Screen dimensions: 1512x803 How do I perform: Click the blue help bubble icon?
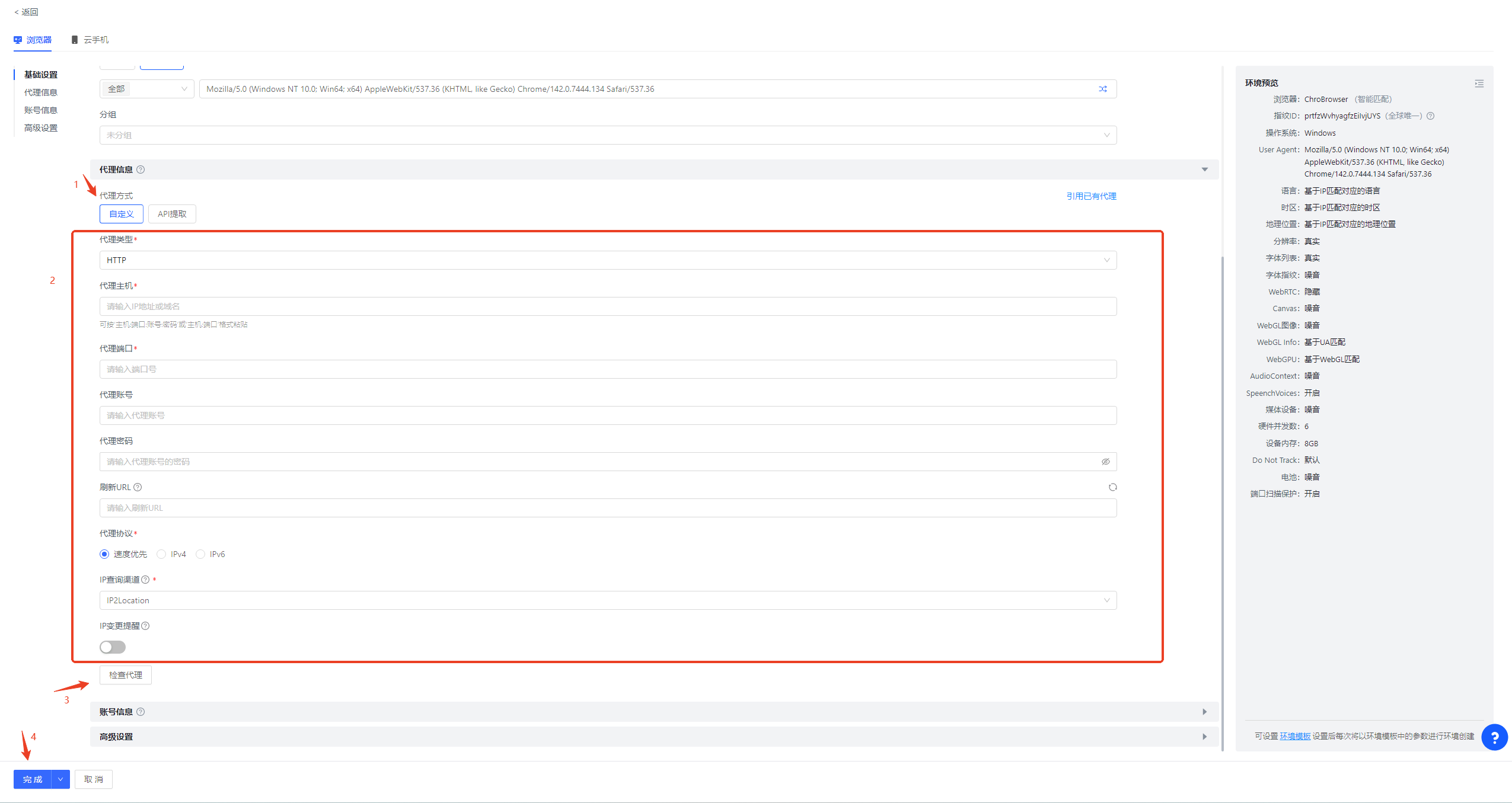point(1494,737)
